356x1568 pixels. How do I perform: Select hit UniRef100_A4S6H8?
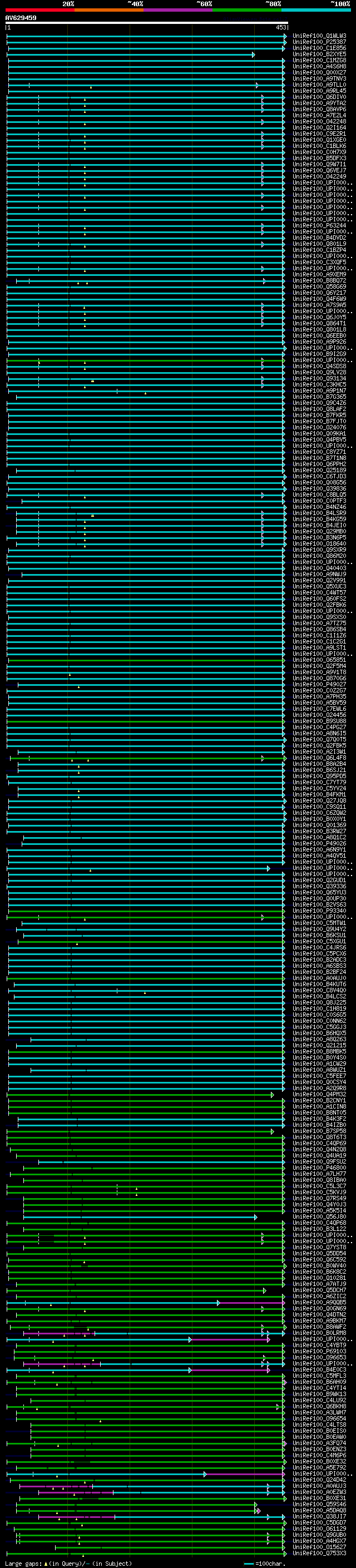click(x=319, y=66)
